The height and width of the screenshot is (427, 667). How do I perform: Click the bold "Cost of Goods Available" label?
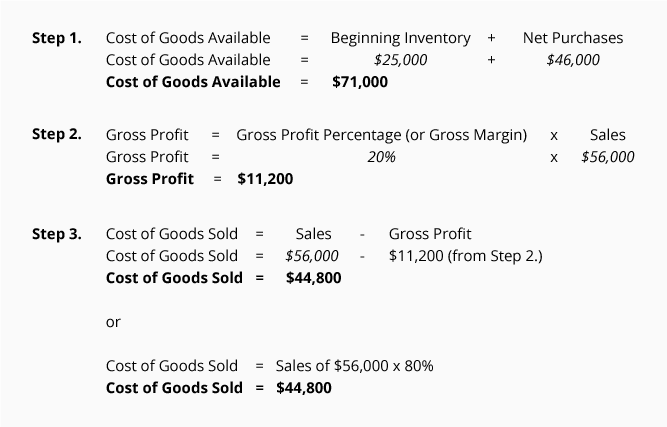pyautogui.click(x=193, y=82)
